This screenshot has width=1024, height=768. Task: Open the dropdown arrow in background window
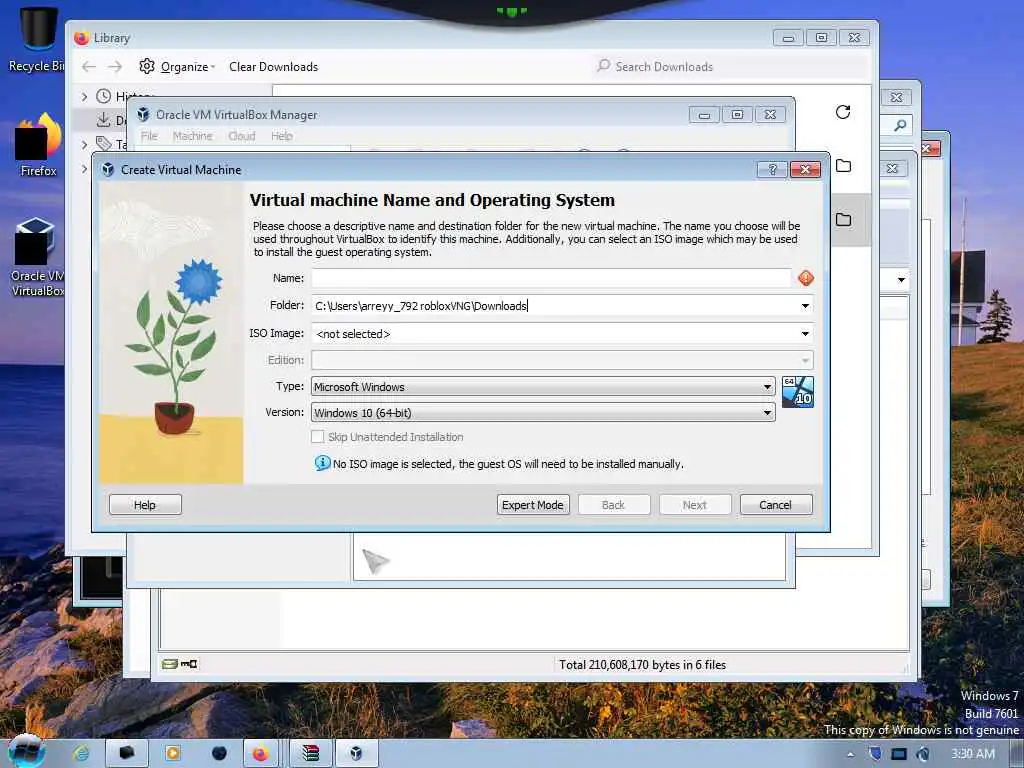tap(901, 280)
